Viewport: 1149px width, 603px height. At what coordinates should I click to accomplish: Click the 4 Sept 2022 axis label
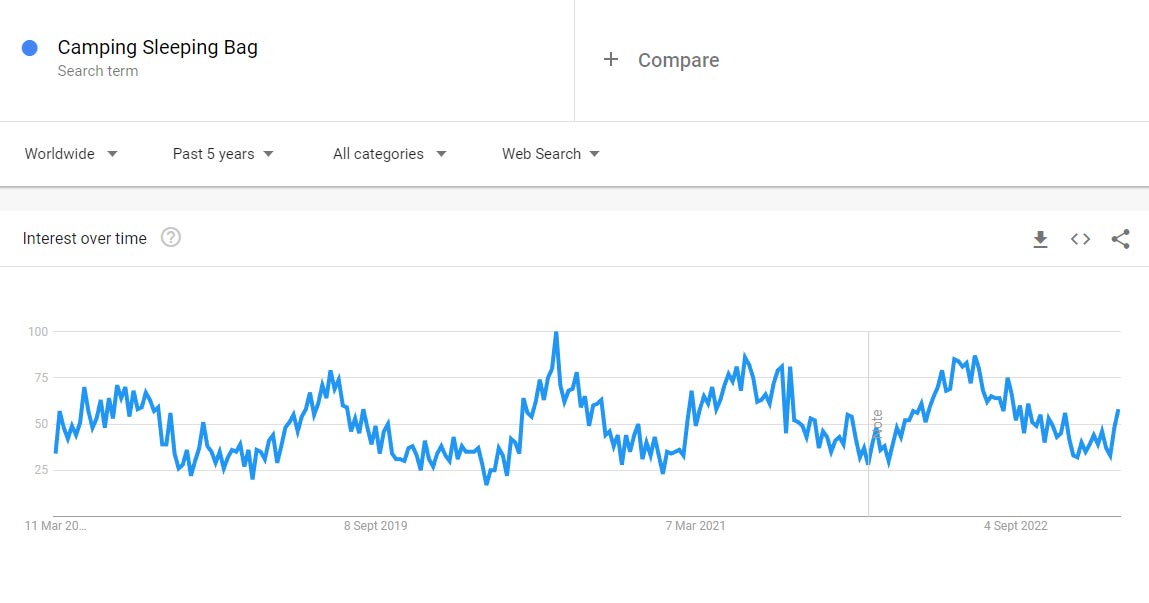(x=1015, y=526)
